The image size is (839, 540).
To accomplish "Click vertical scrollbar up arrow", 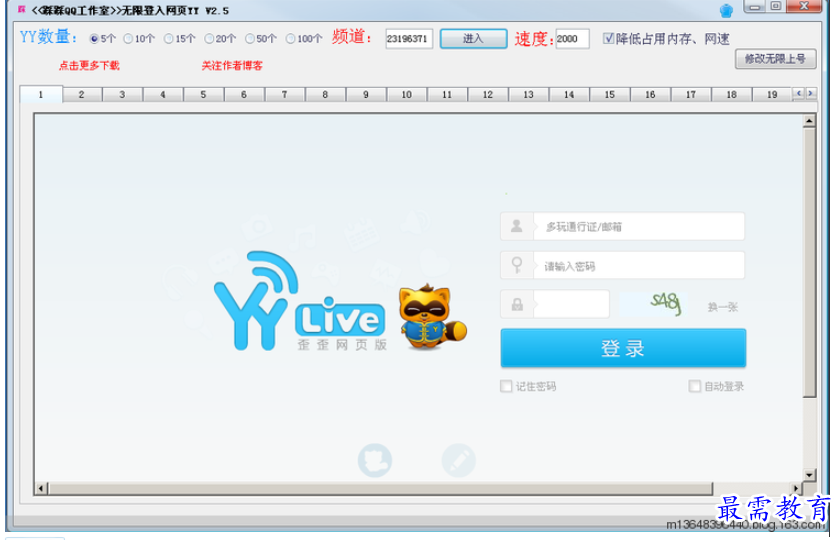I will pyautogui.click(x=809, y=121).
